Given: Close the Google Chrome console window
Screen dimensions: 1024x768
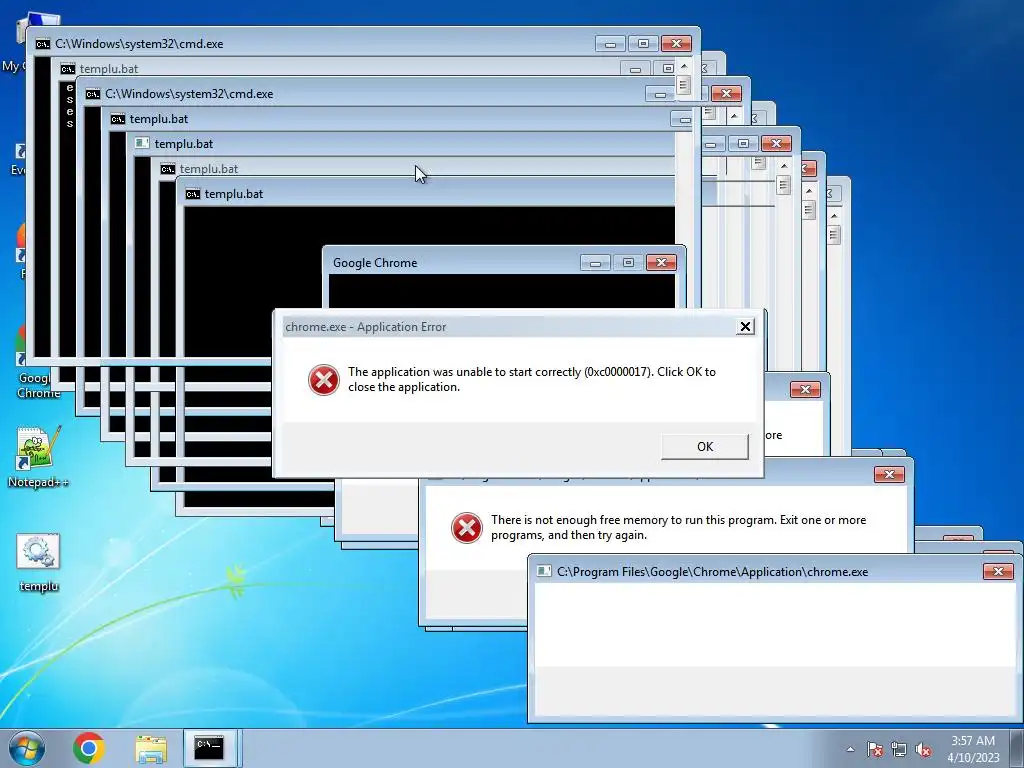Looking at the screenshot, I should click(x=661, y=263).
